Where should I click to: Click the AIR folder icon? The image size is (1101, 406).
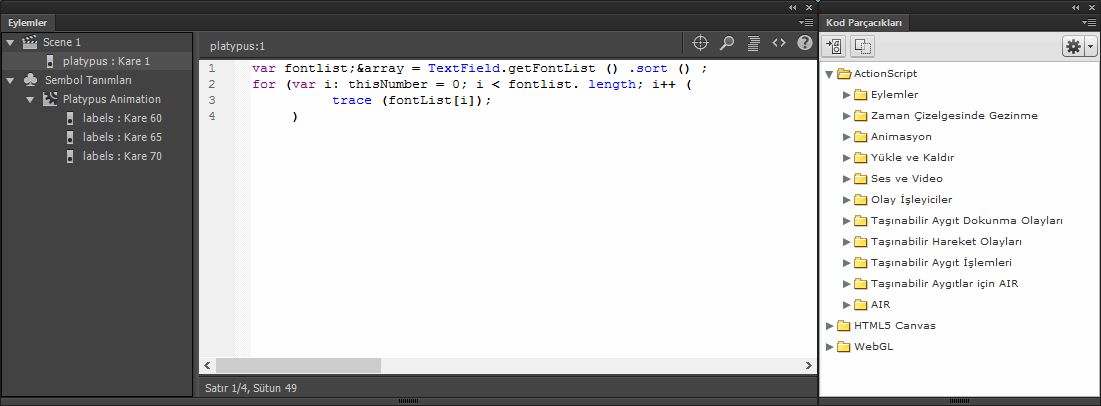pyautogui.click(x=861, y=304)
